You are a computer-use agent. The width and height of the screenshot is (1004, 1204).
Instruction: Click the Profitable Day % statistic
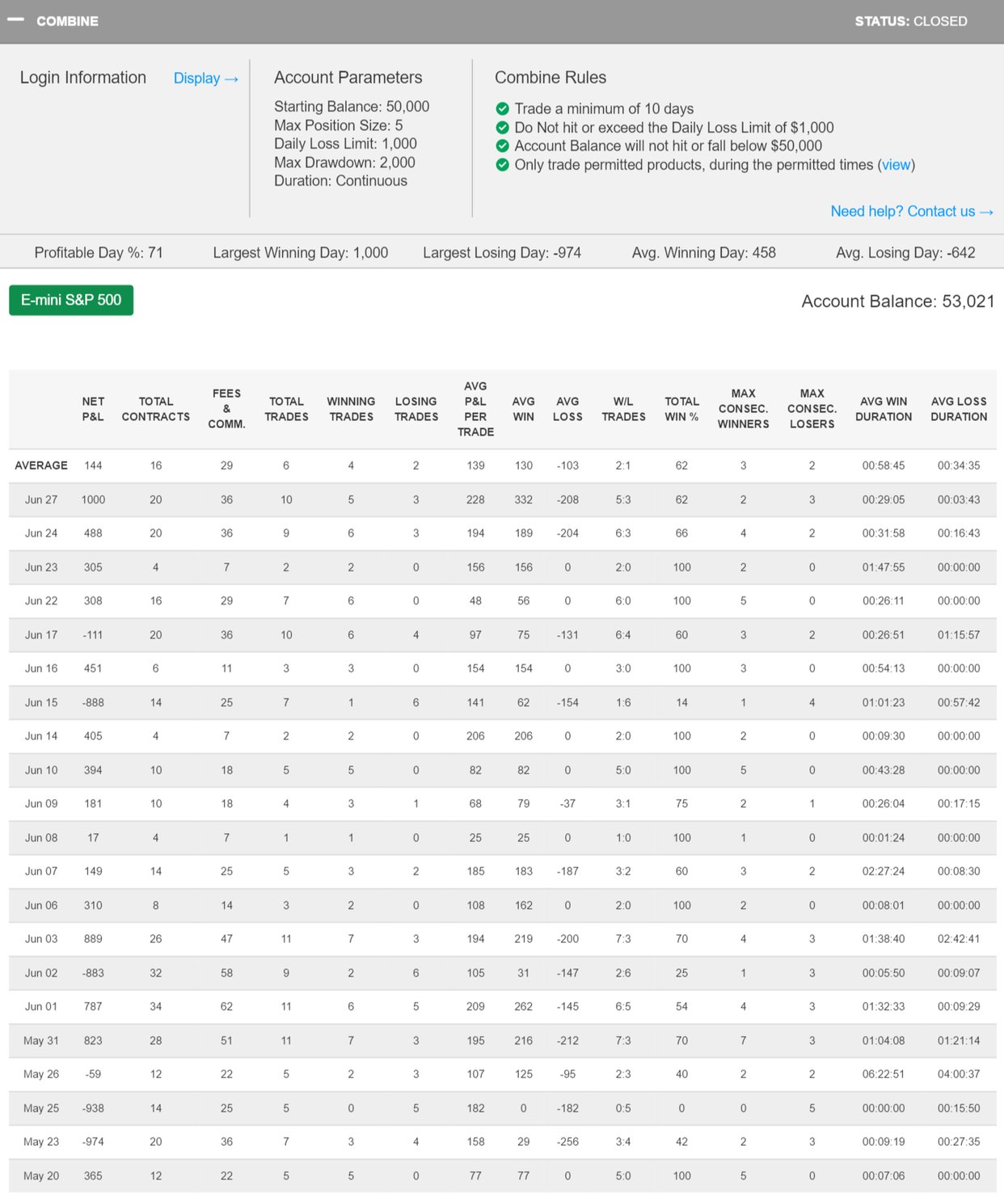[99, 252]
